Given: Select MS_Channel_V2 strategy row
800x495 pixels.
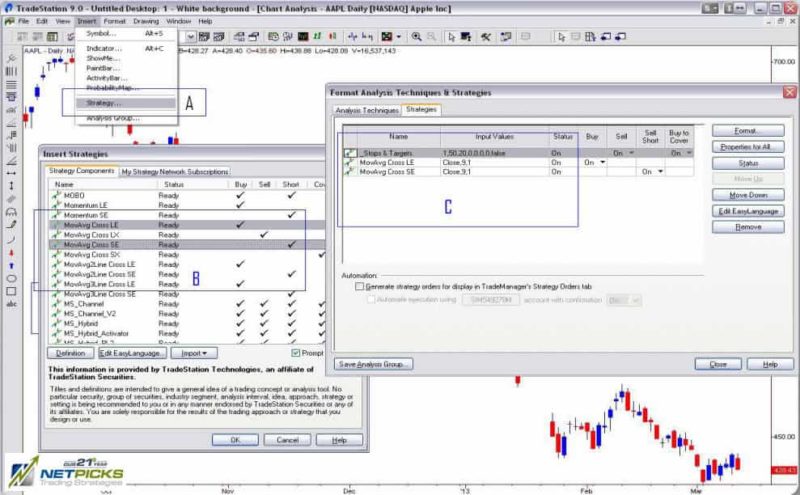Looking at the screenshot, I should coord(187,314).
